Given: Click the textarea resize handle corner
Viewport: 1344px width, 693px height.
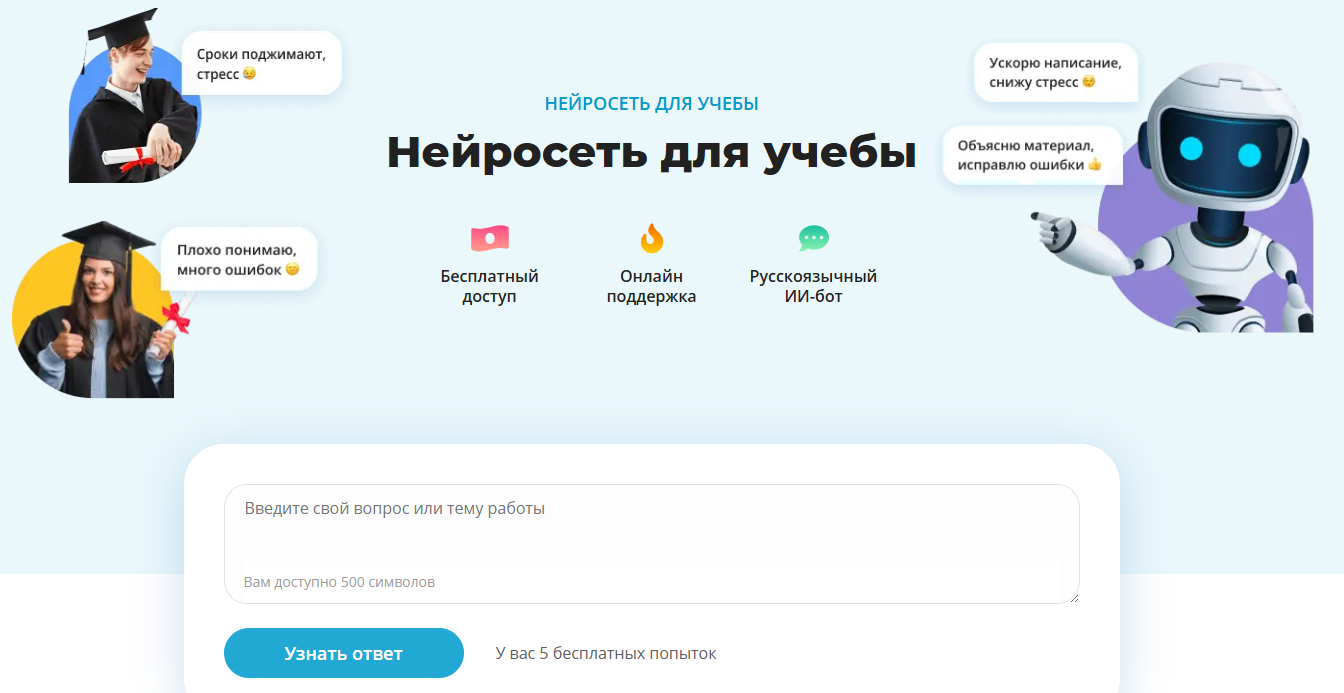Looking at the screenshot, I should point(1074,596).
